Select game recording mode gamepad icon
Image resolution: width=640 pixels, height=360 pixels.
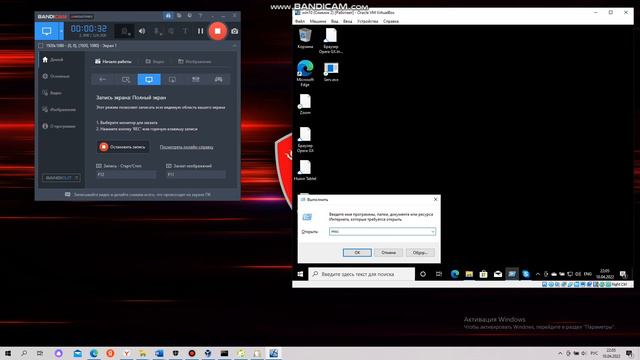[219, 79]
